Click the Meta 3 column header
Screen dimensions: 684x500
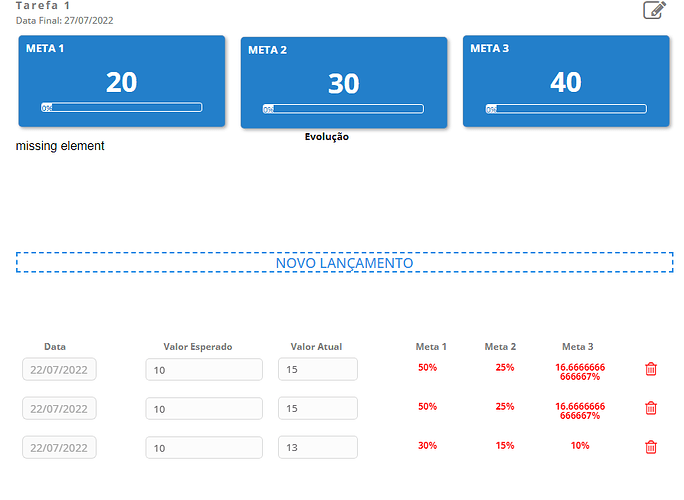578,347
